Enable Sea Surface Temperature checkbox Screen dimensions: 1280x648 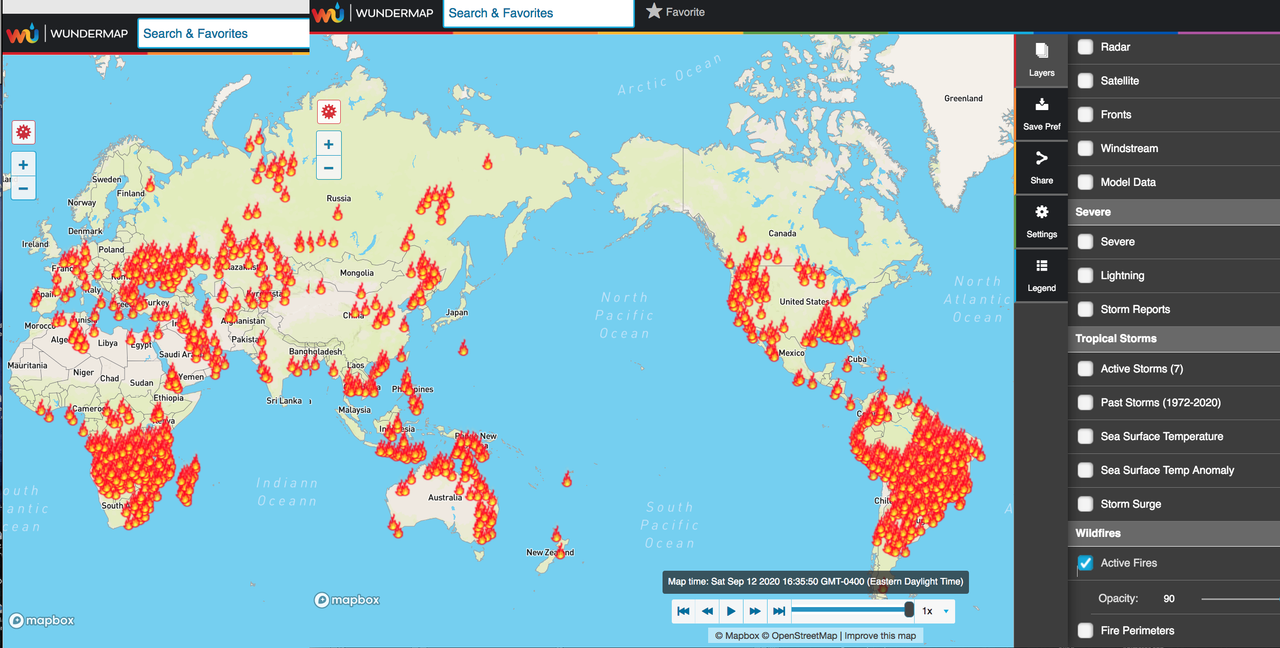click(x=1085, y=437)
